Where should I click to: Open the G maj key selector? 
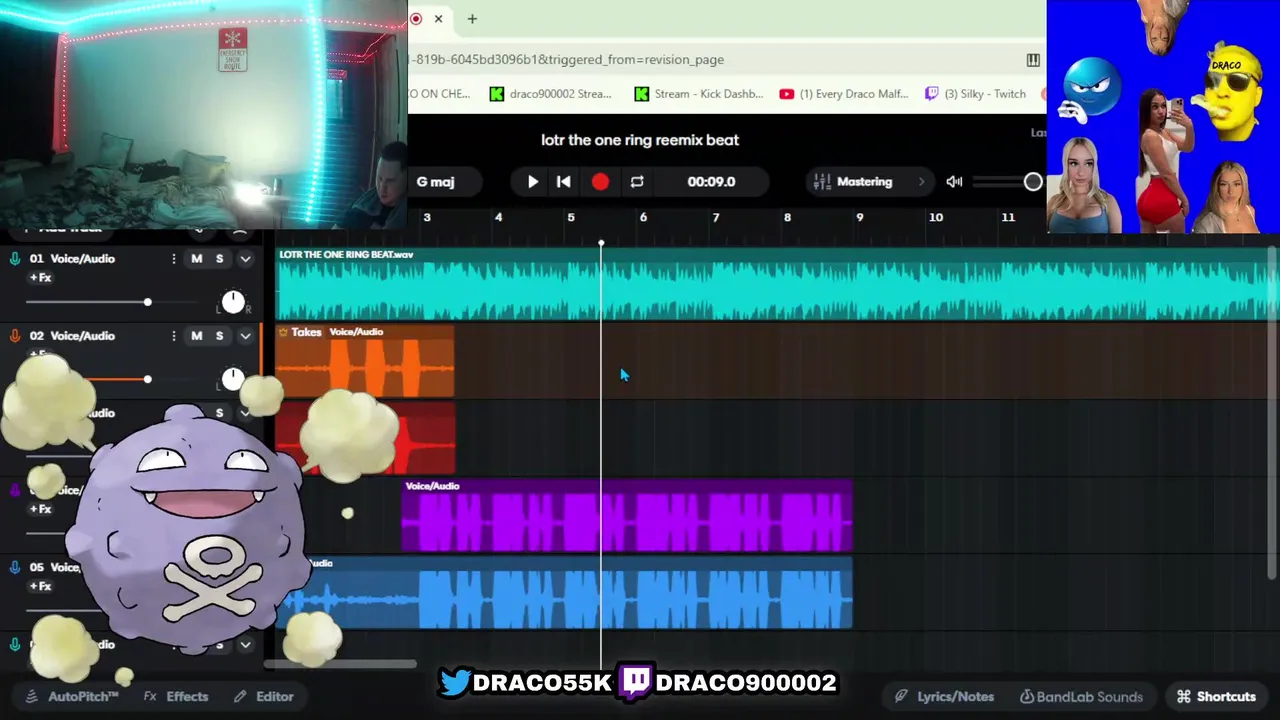[436, 182]
